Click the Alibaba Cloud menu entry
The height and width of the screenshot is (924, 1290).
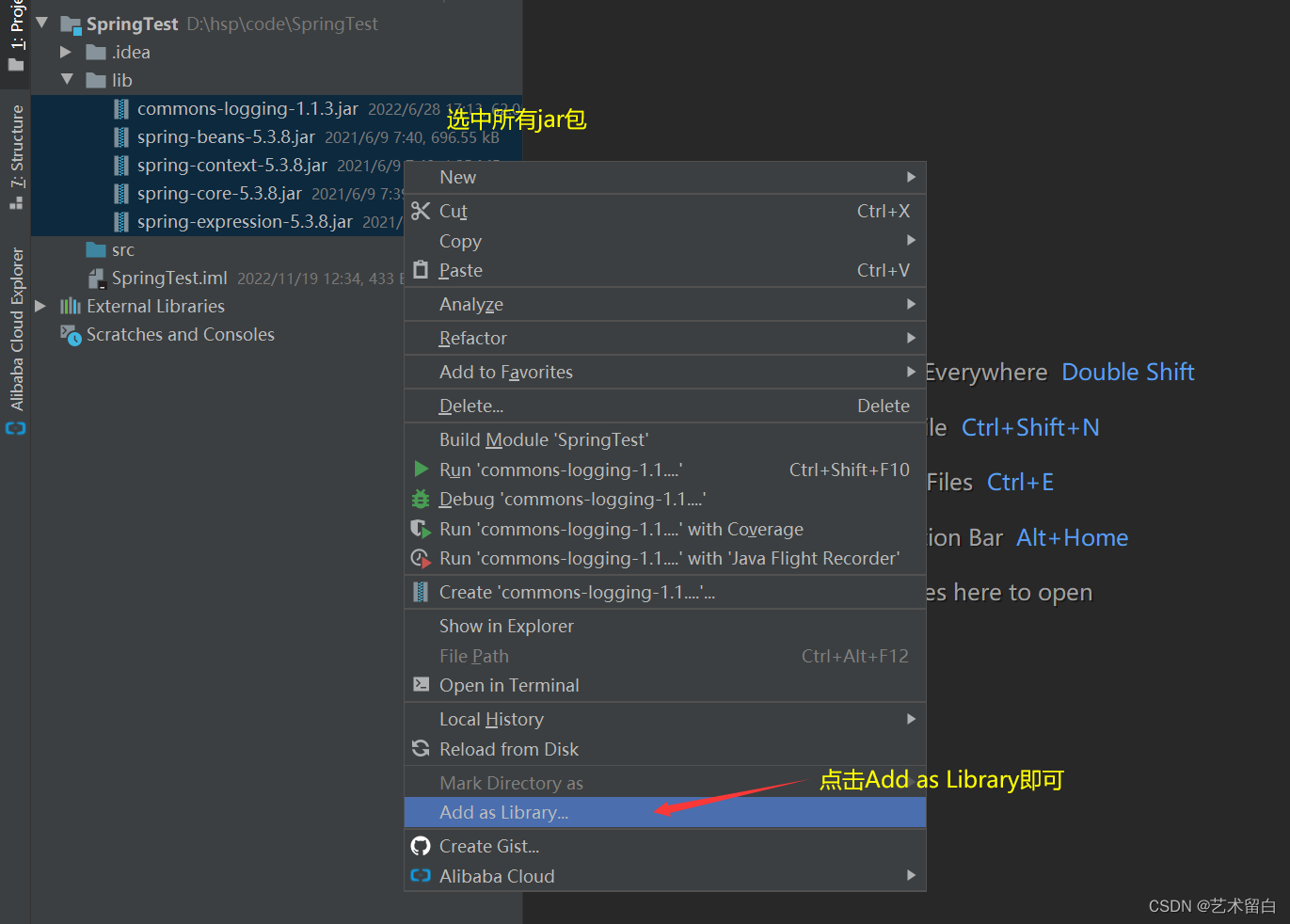pyautogui.click(x=665, y=876)
